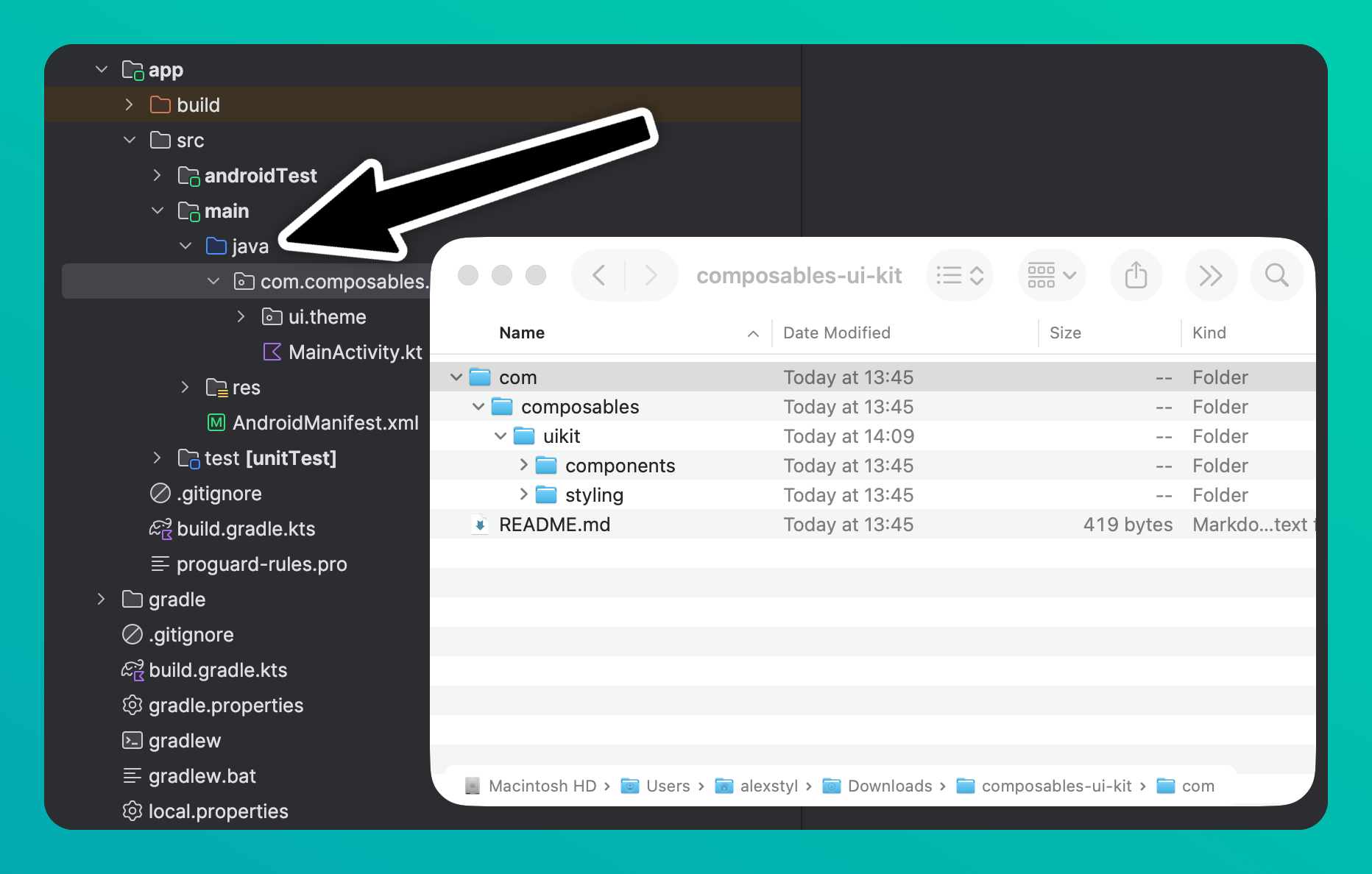Click the Finder search magnifier icon
Image resolution: width=1372 pixels, height=874 pixels.
click(x=1276, y=276)
